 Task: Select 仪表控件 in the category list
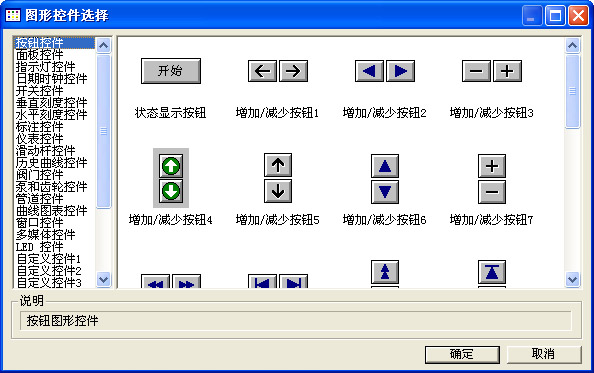coord(55,139)
